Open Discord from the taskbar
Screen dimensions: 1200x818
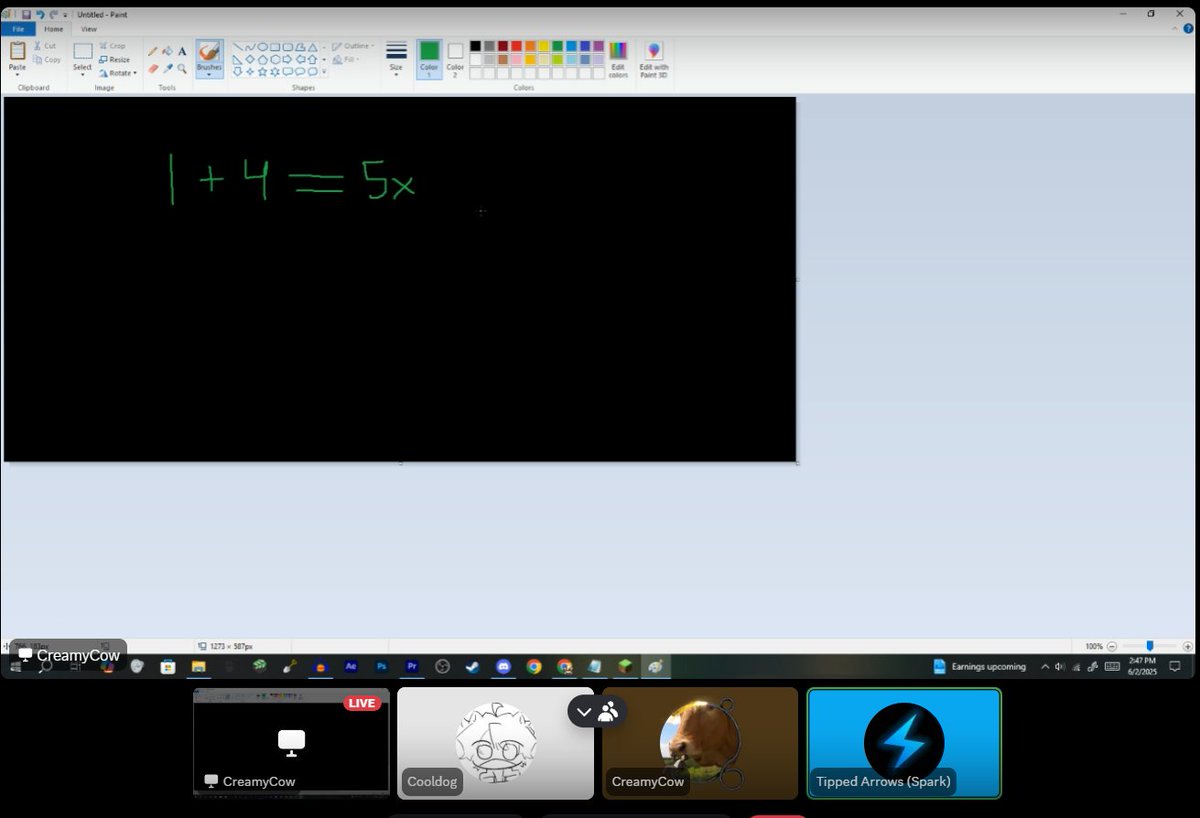(504, 666)
